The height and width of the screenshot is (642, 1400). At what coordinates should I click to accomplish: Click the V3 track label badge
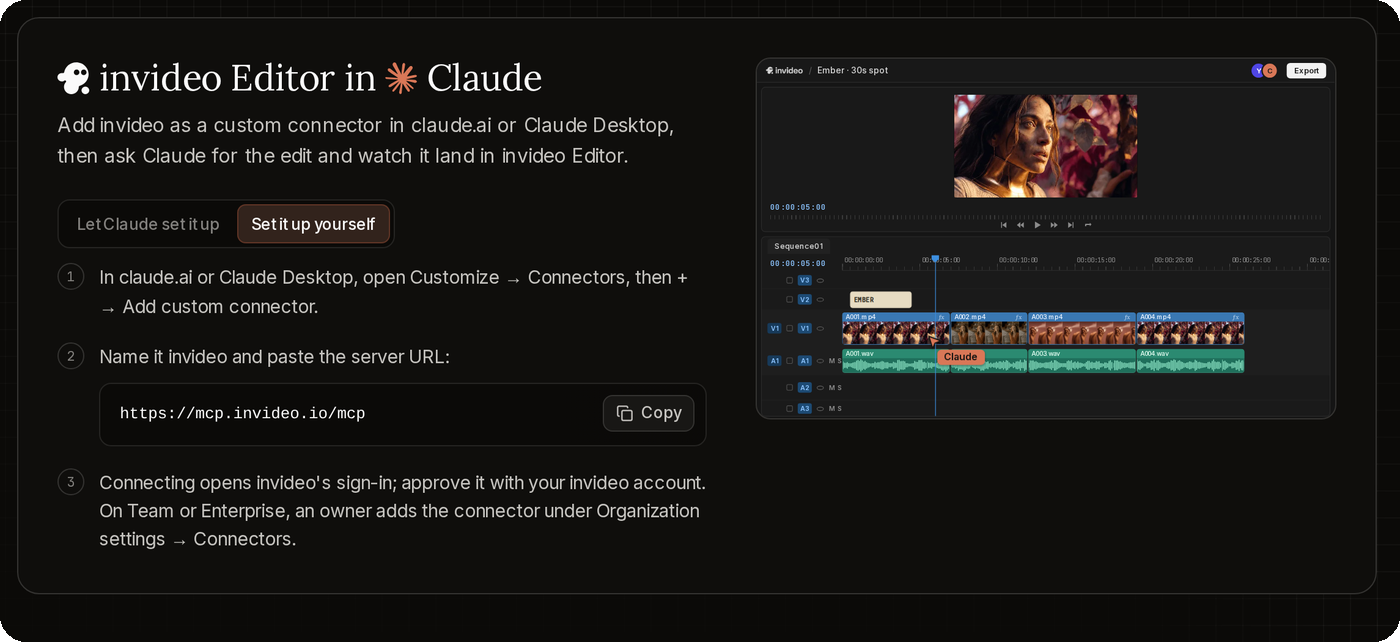pyautogui.click(x=805, y=281)
